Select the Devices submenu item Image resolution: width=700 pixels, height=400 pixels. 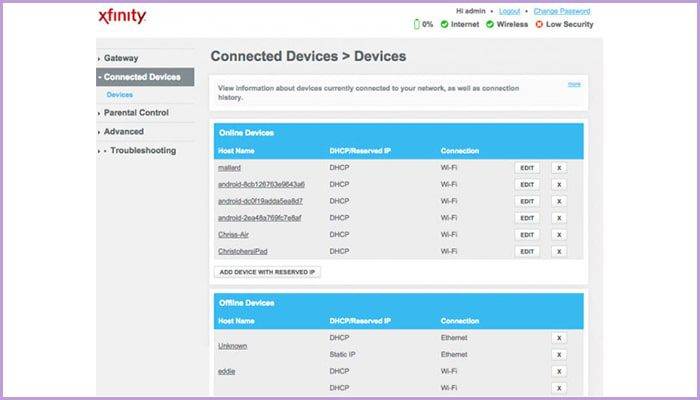120,95
